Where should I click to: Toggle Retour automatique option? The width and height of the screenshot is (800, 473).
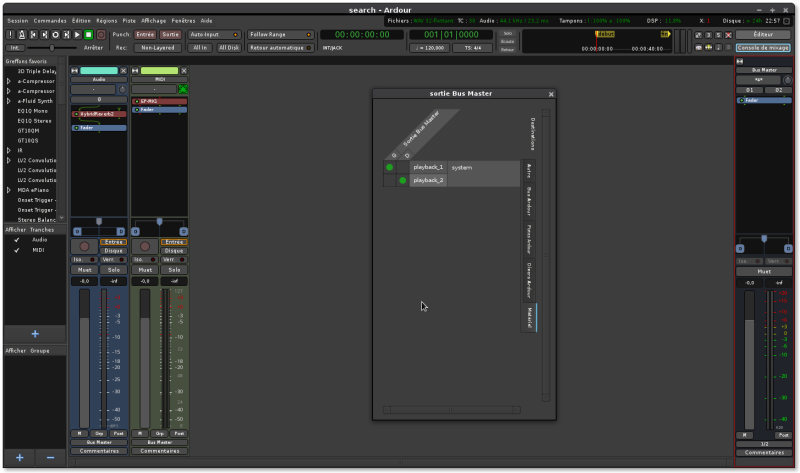click(280, 47)
